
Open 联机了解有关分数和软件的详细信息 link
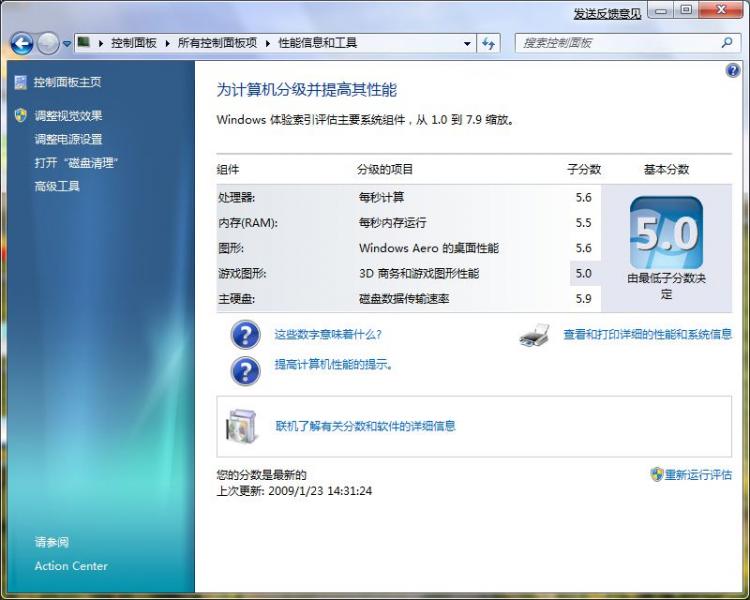[365, 426]
